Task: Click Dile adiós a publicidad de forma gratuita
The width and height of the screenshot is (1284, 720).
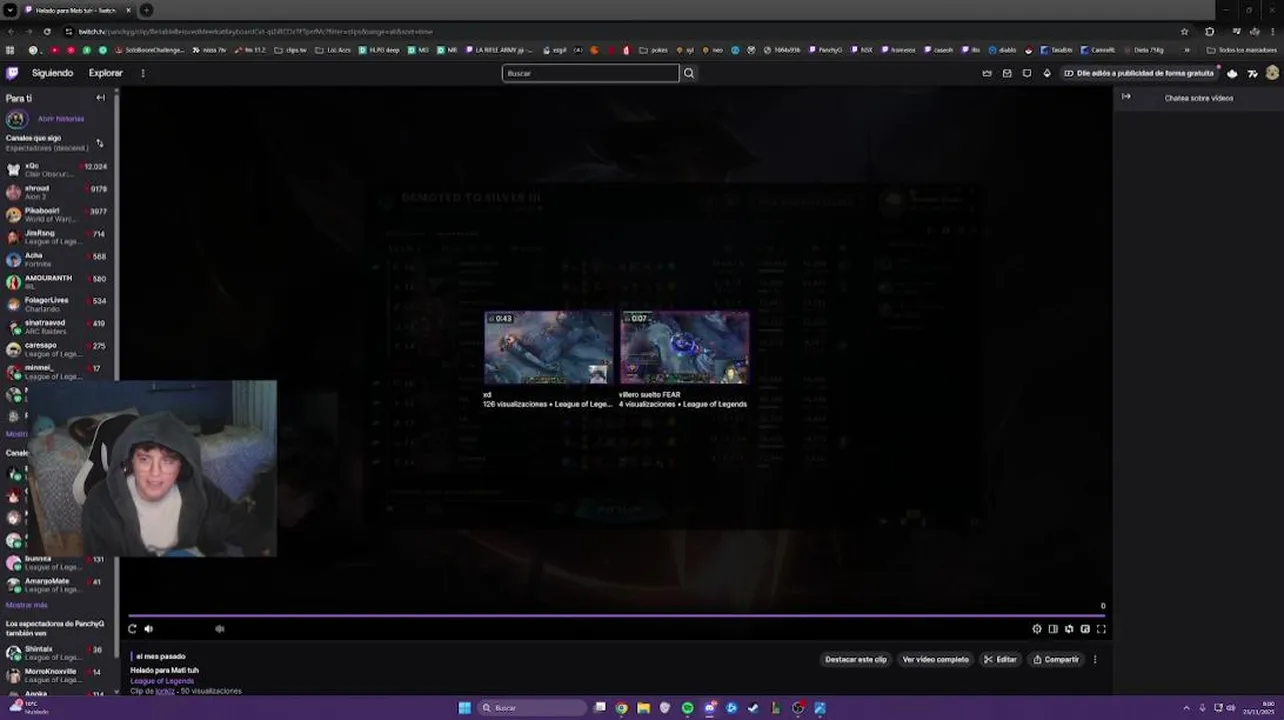Action: (x=1139, y=73)
